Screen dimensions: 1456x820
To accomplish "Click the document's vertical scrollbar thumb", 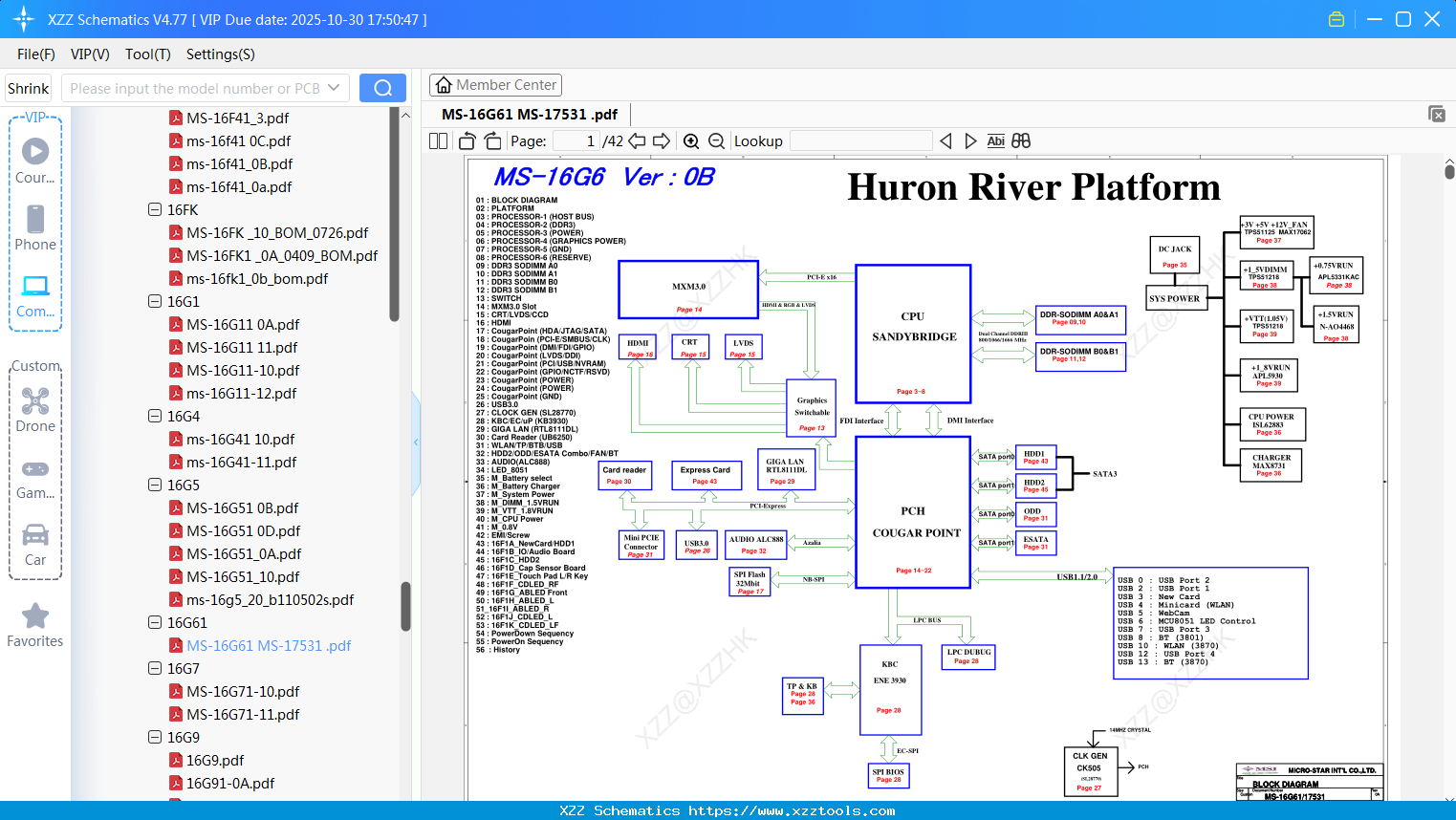I will 1449,171.
